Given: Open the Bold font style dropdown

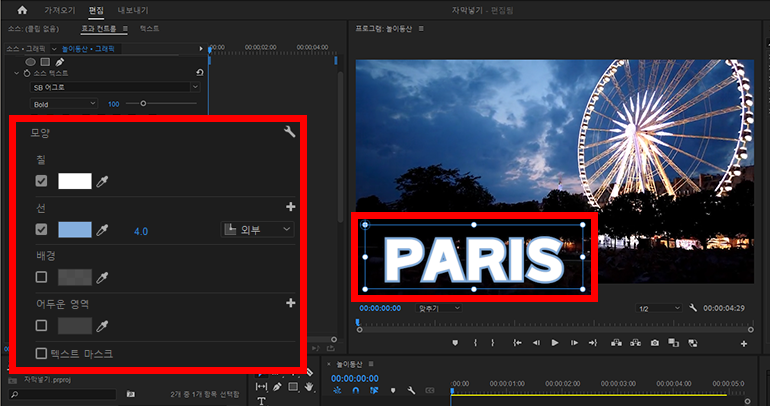Looking at the screenshot, I should point(64,103).
